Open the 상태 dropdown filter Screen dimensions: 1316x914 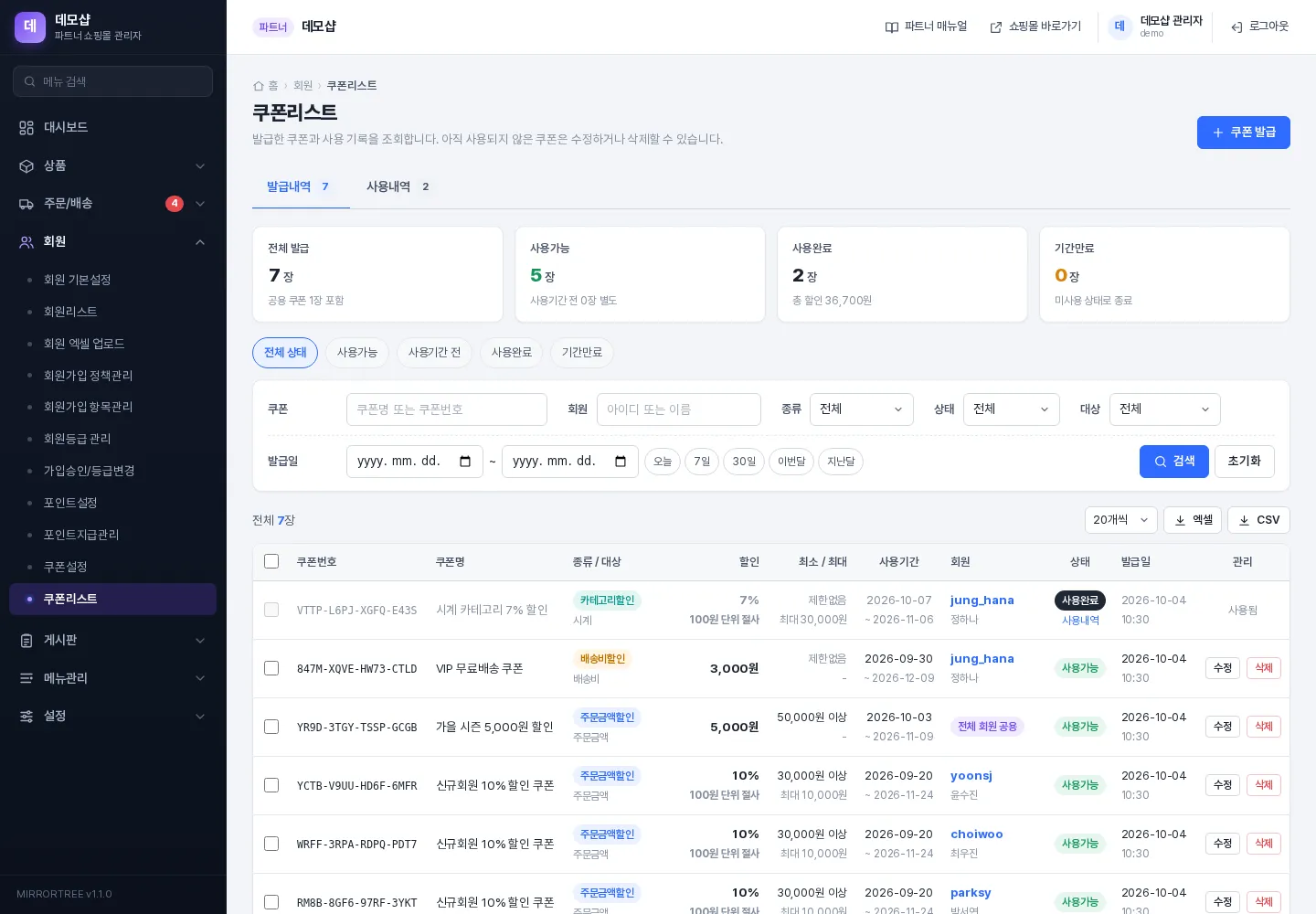pos(1012,409)
